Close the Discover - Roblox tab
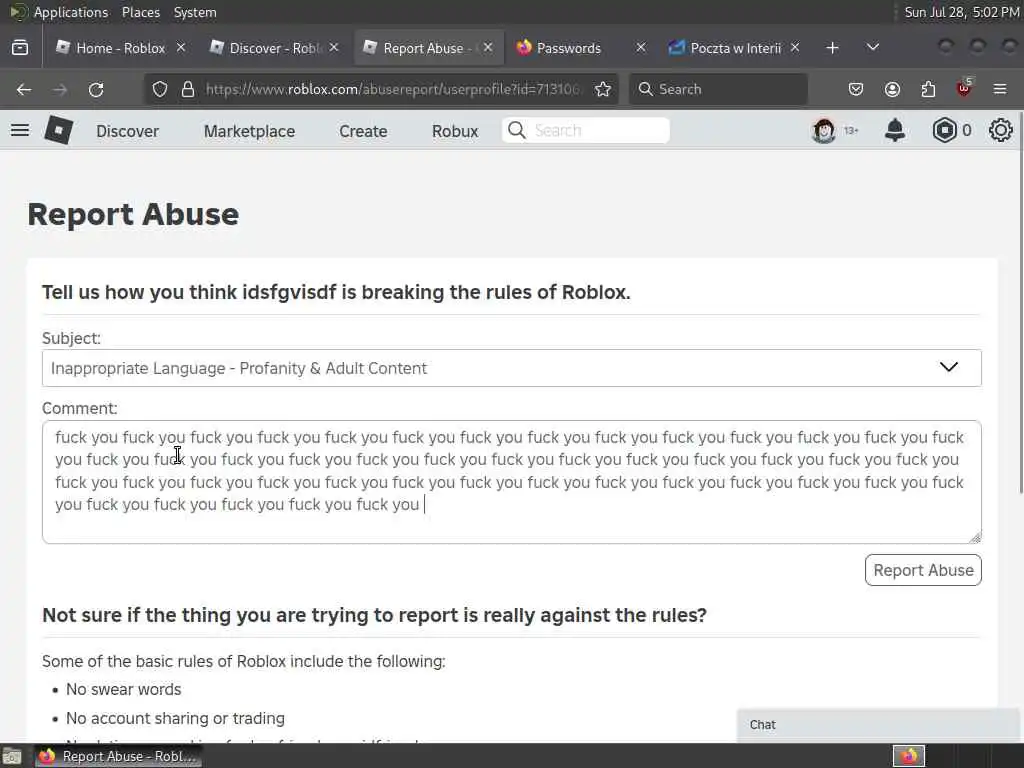Viewport: 1024px width, 768px height. (334, 48)
